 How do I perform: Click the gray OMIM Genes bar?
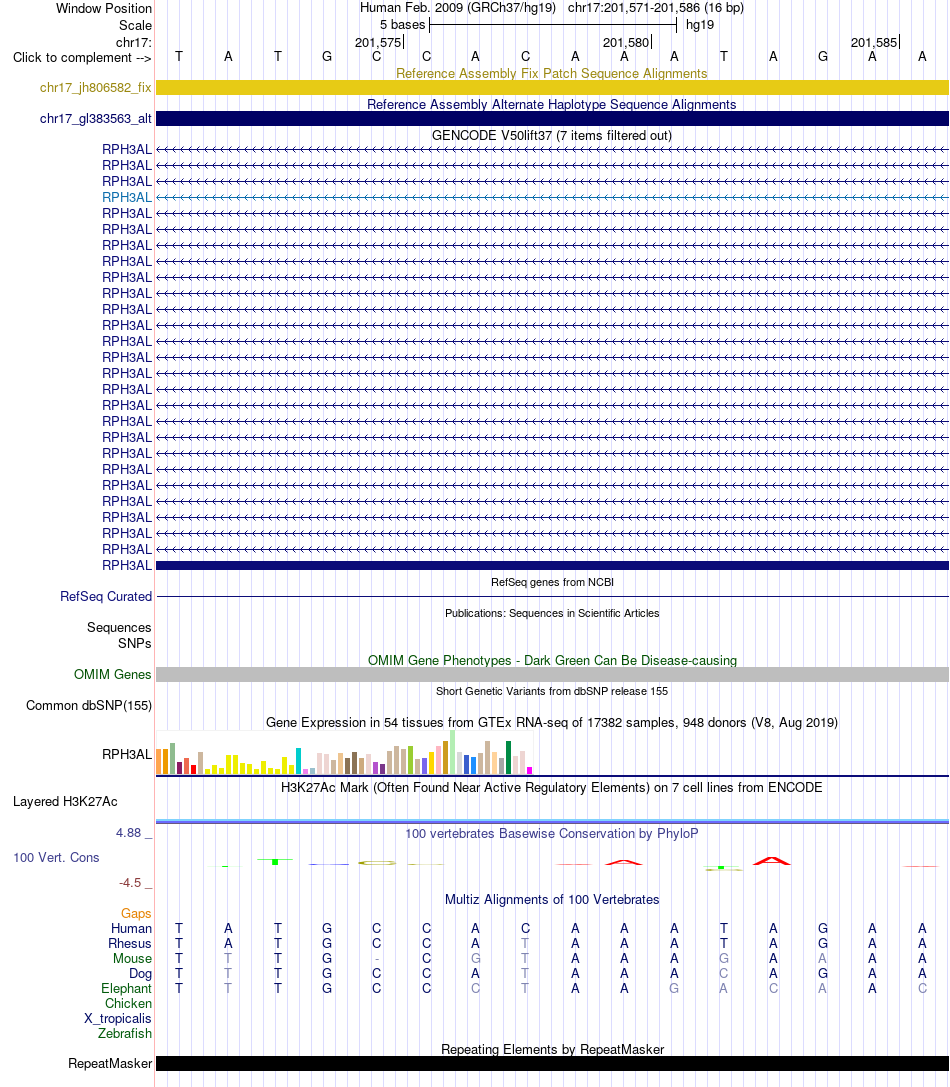pos(552,675)
